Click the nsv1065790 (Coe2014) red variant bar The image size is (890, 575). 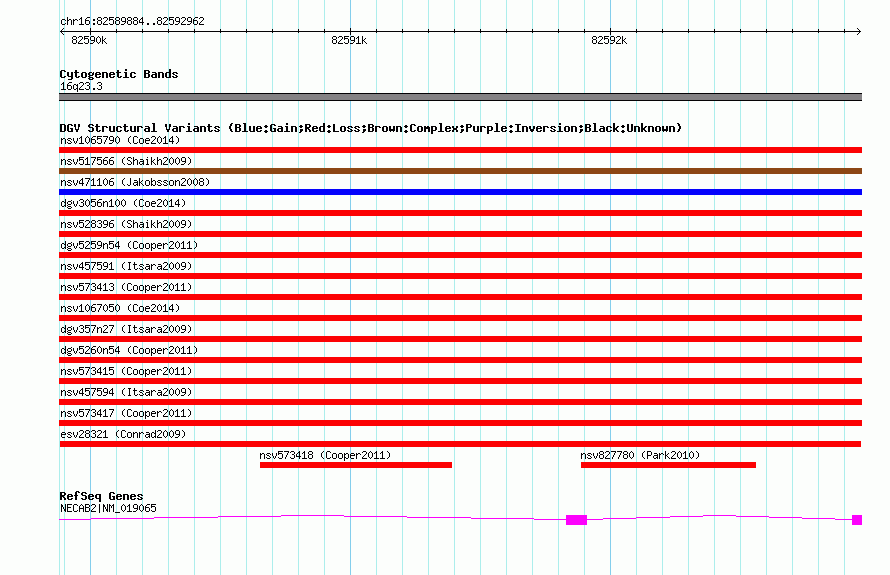[460, 150]
